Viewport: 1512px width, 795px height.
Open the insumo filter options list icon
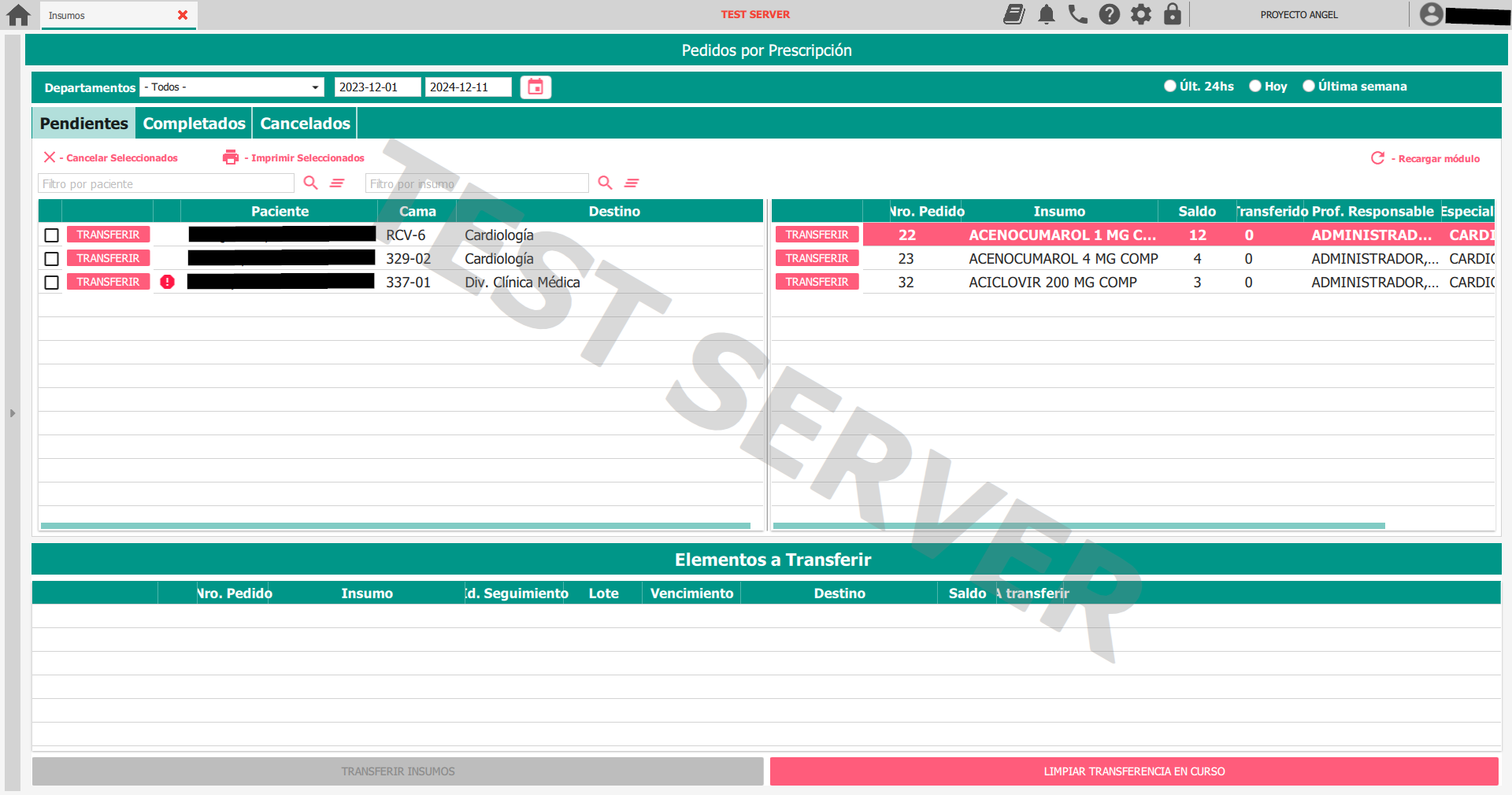(632, 183)
